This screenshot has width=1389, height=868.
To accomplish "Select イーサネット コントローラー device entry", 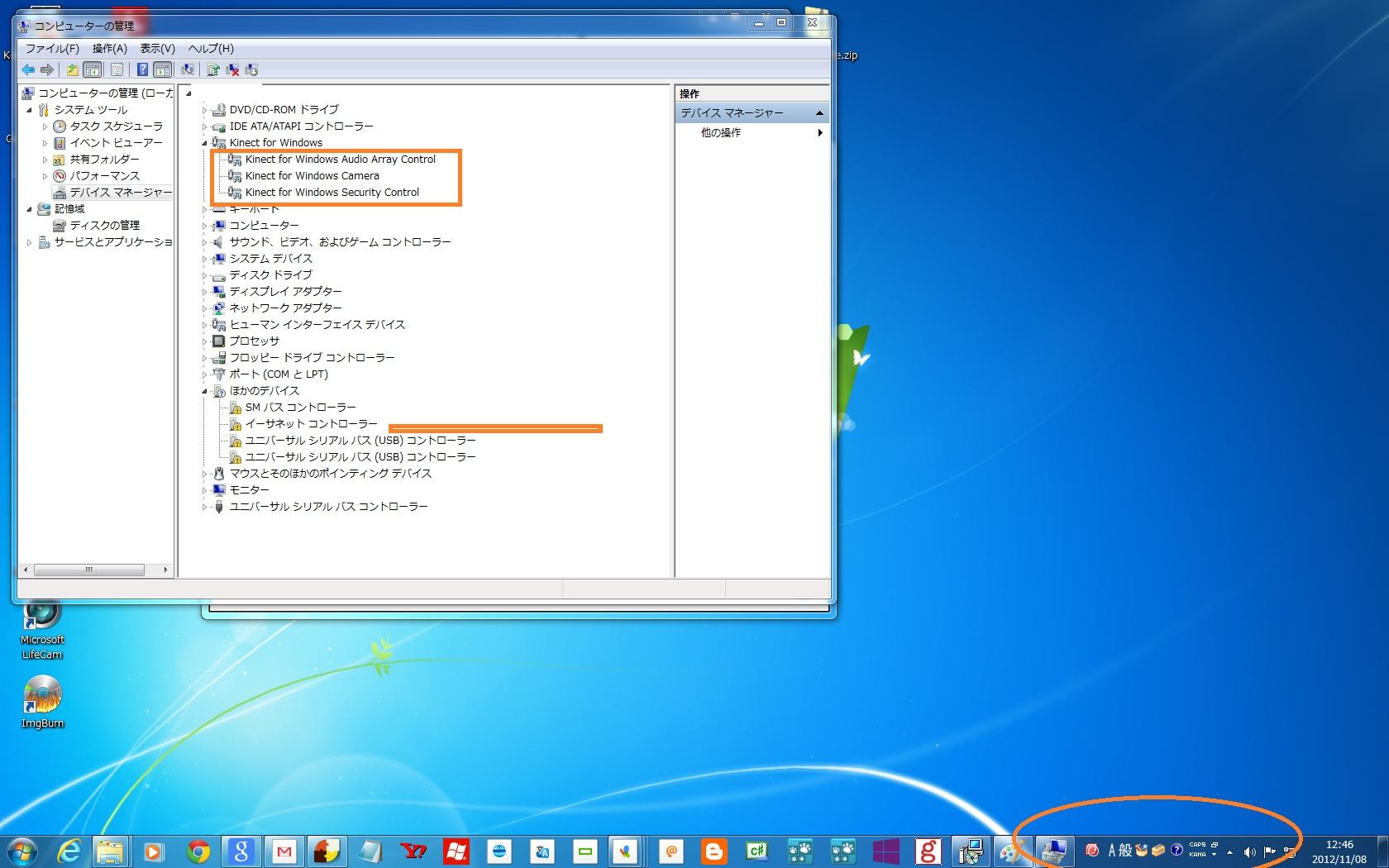I will [x=311, y=423].
